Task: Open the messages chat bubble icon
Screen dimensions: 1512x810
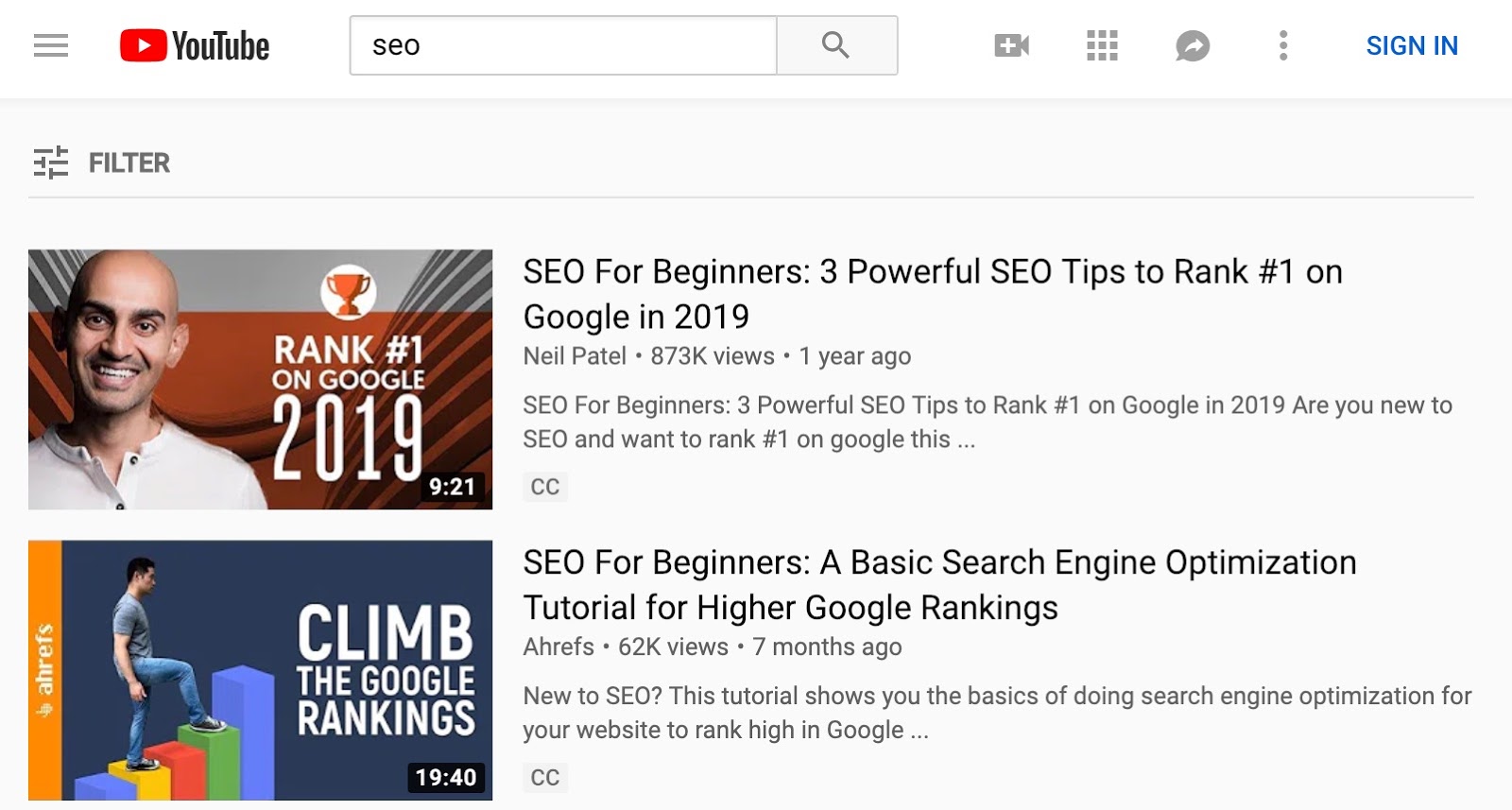Action: [x=1191, y=44]
